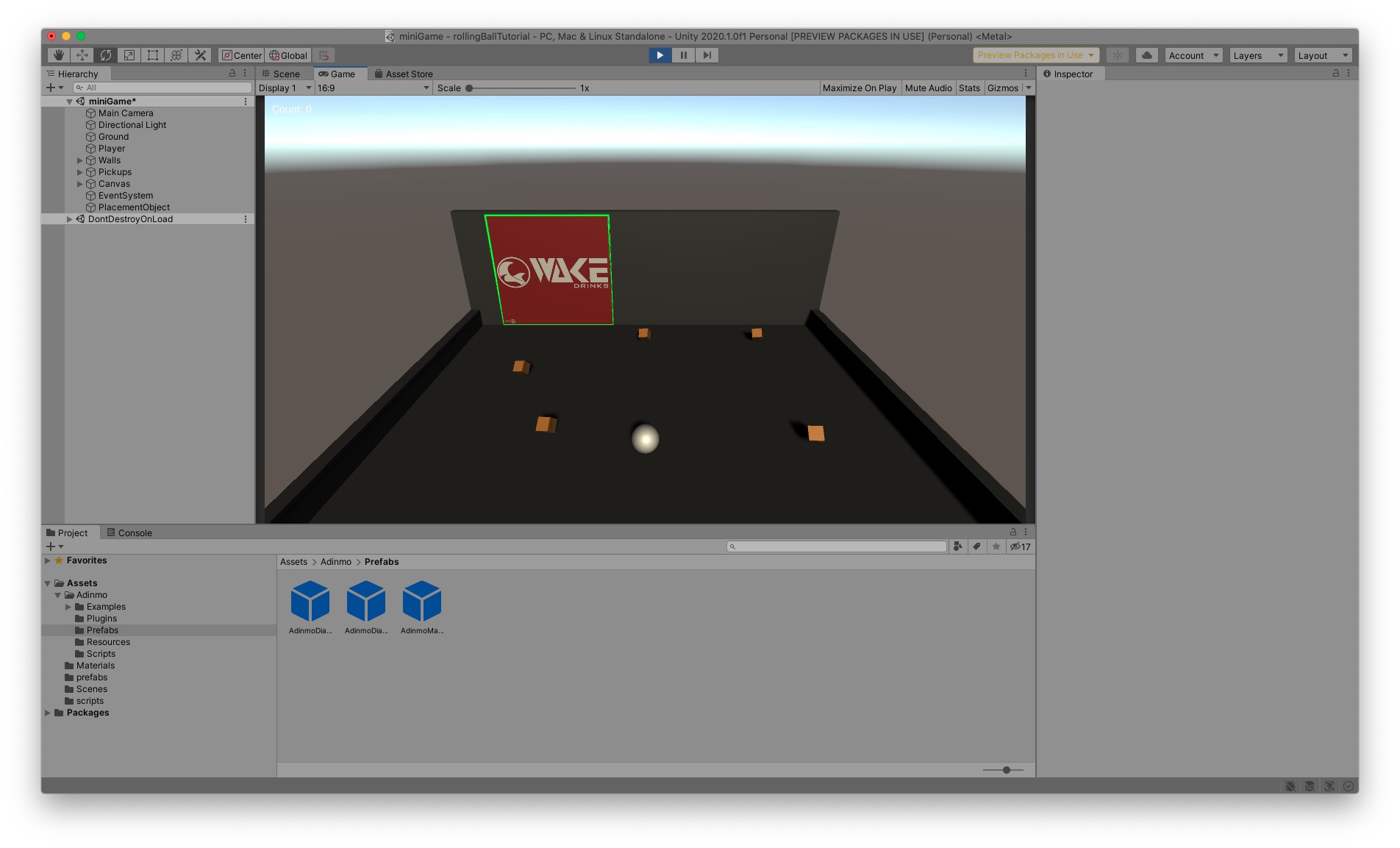Select the Move tool

click(82, 55)
